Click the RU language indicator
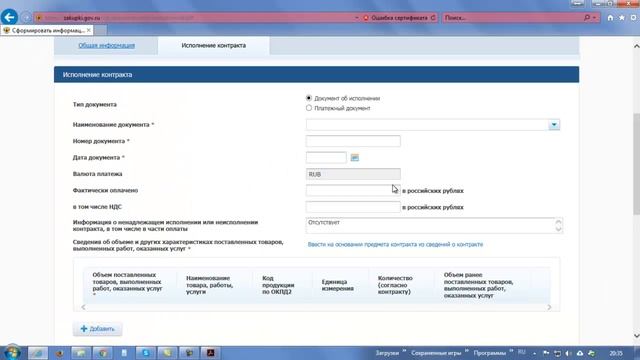The height and width of the screenshot is (360, 640). (x=522, y=352)
